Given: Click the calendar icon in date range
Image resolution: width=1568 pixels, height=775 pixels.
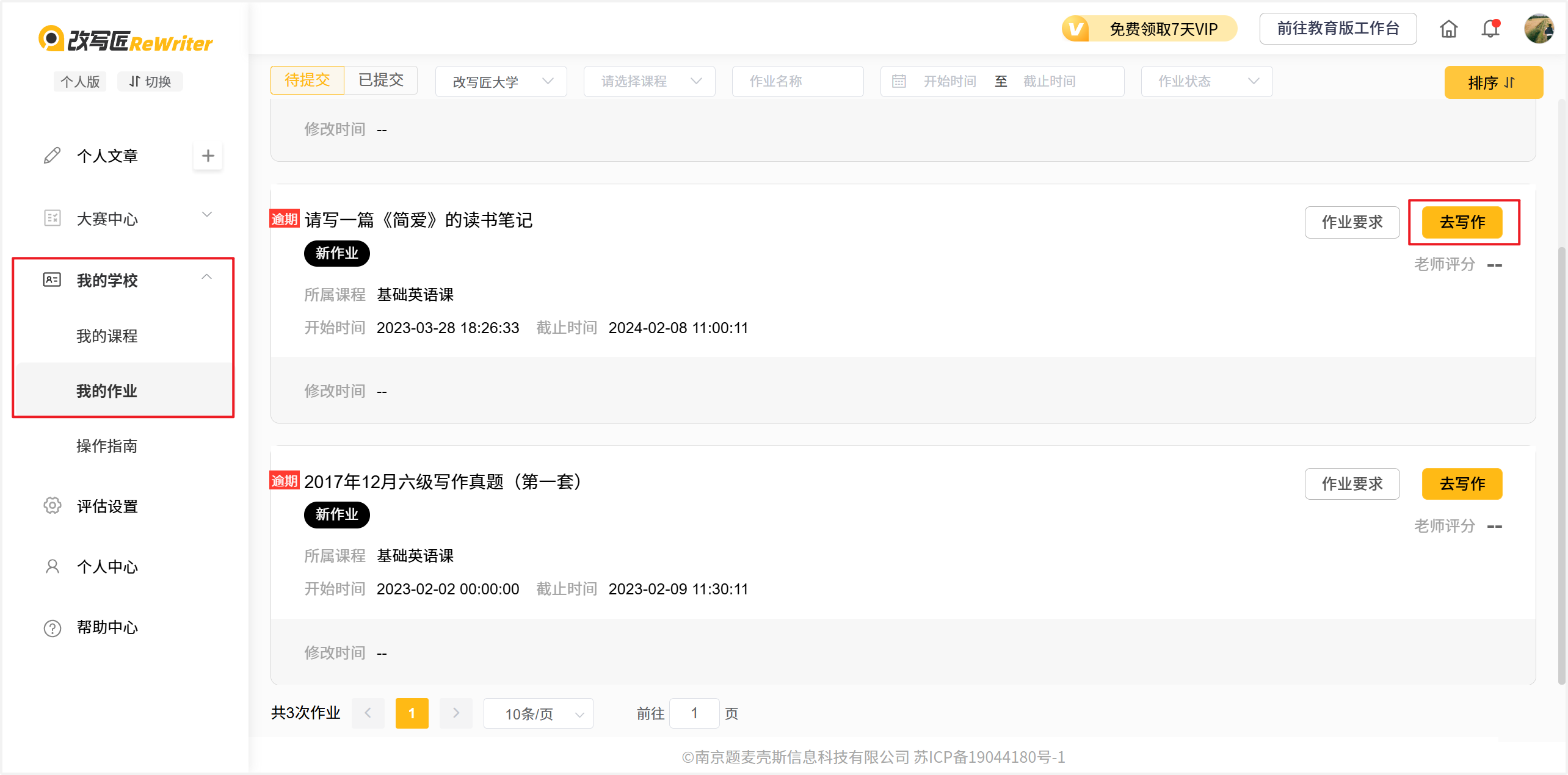Looking at the screenshot, I should point(899,81).
